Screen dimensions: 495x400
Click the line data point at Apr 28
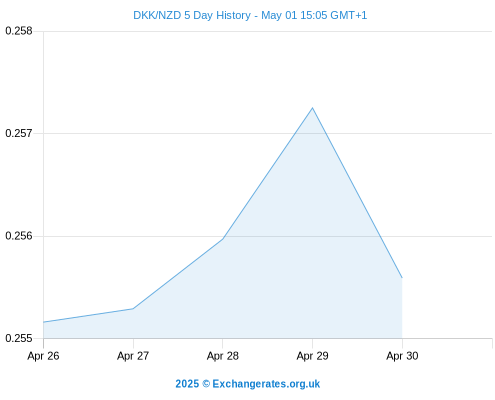click(223, 239)
